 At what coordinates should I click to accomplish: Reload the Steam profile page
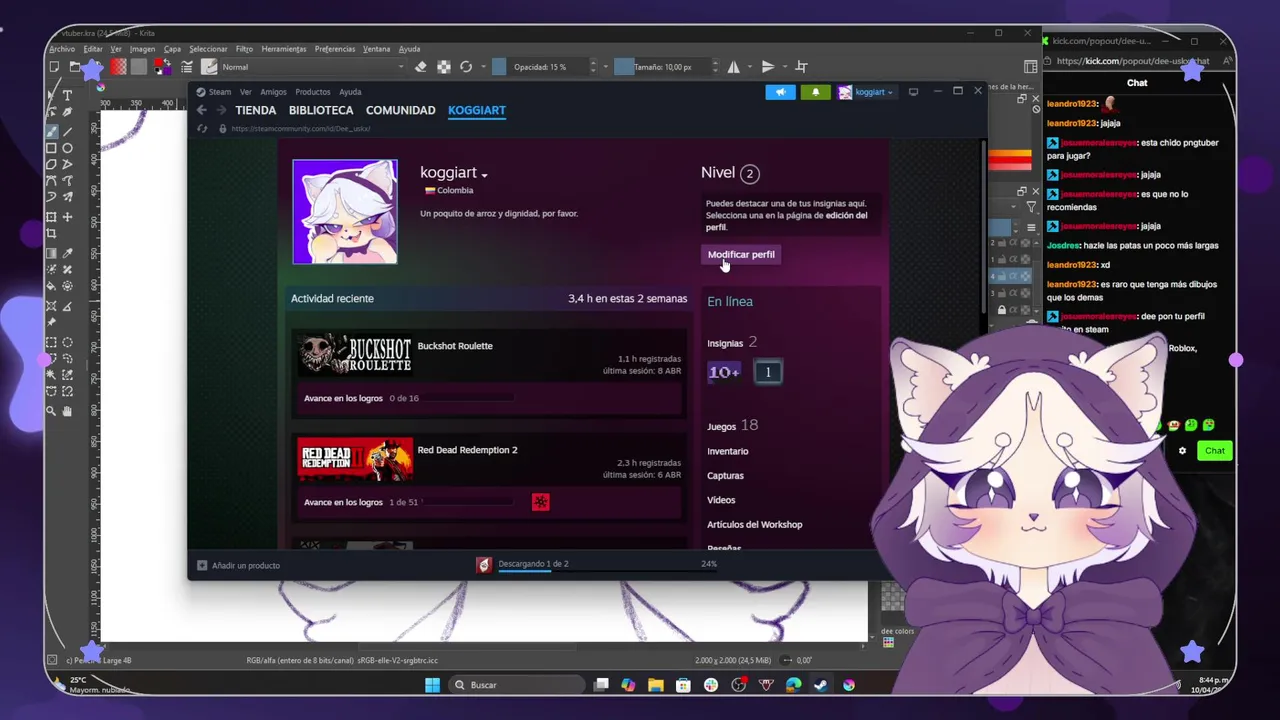pyautogui.click(x=202, y=129)
